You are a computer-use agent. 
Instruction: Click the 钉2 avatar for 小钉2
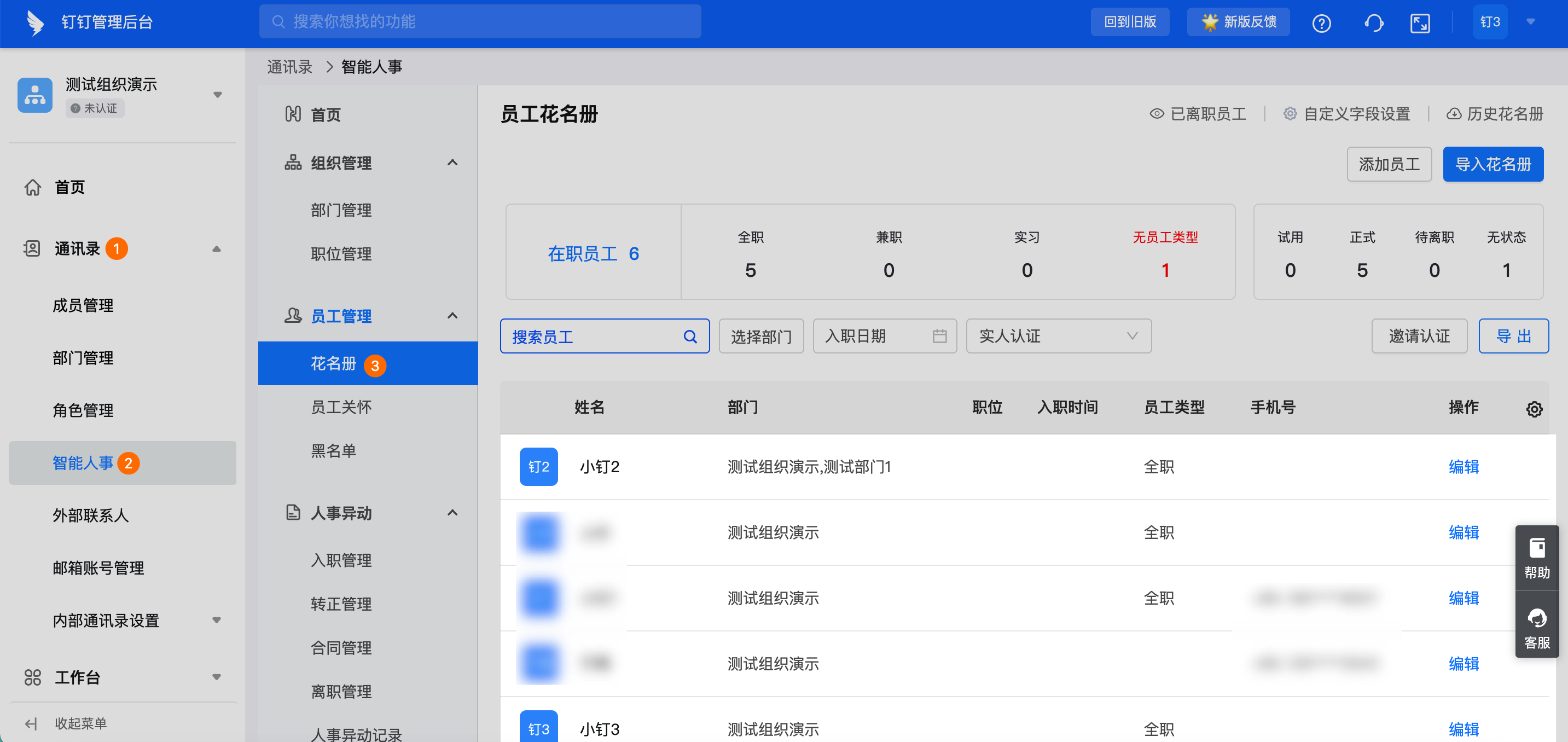[x=539, y=467]
